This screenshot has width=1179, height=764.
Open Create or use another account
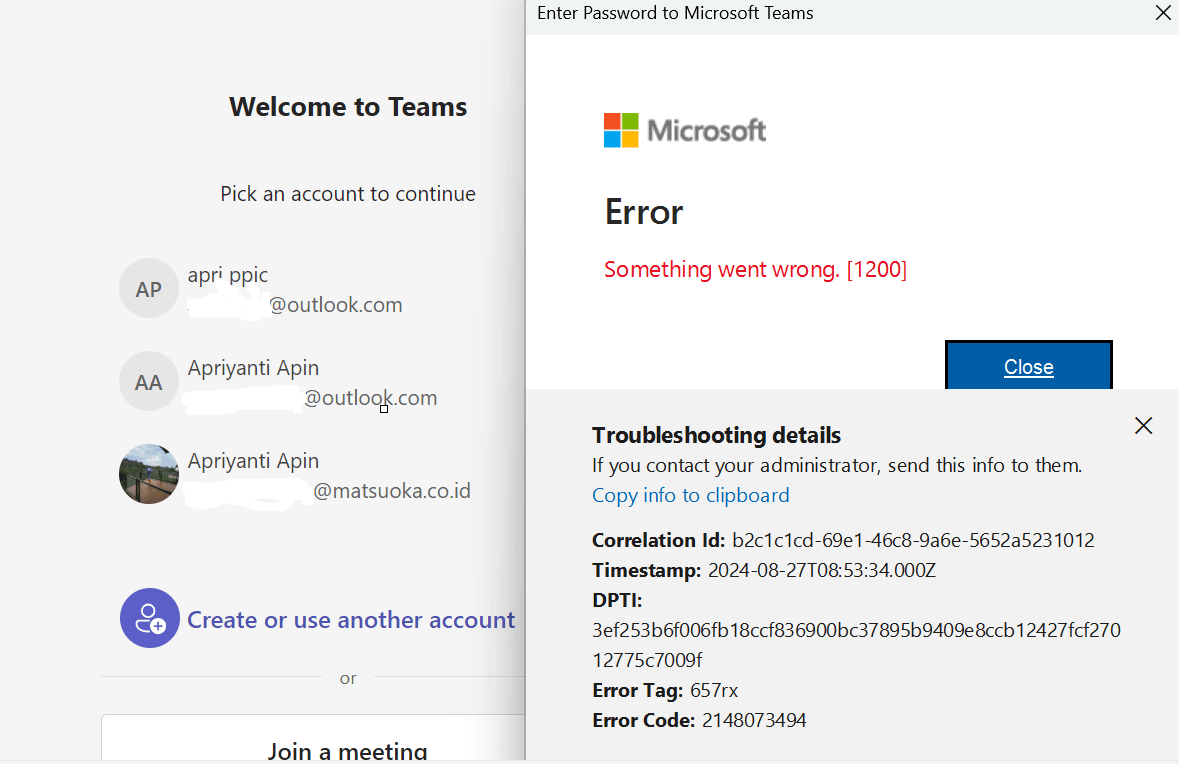350,620
